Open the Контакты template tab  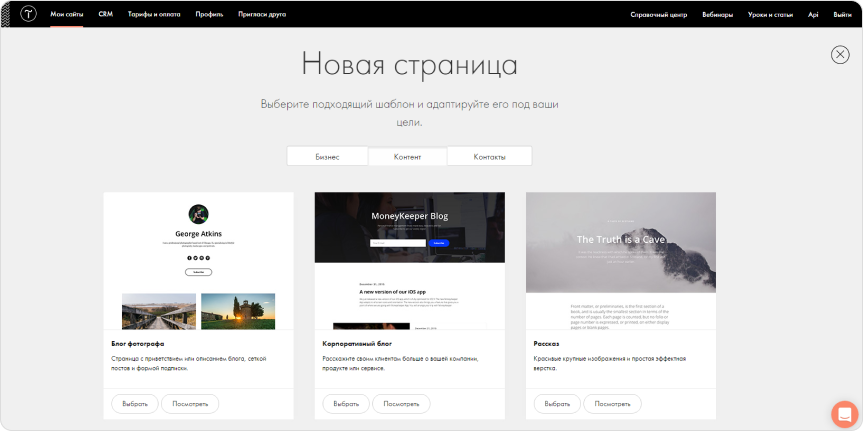[489, 157]
